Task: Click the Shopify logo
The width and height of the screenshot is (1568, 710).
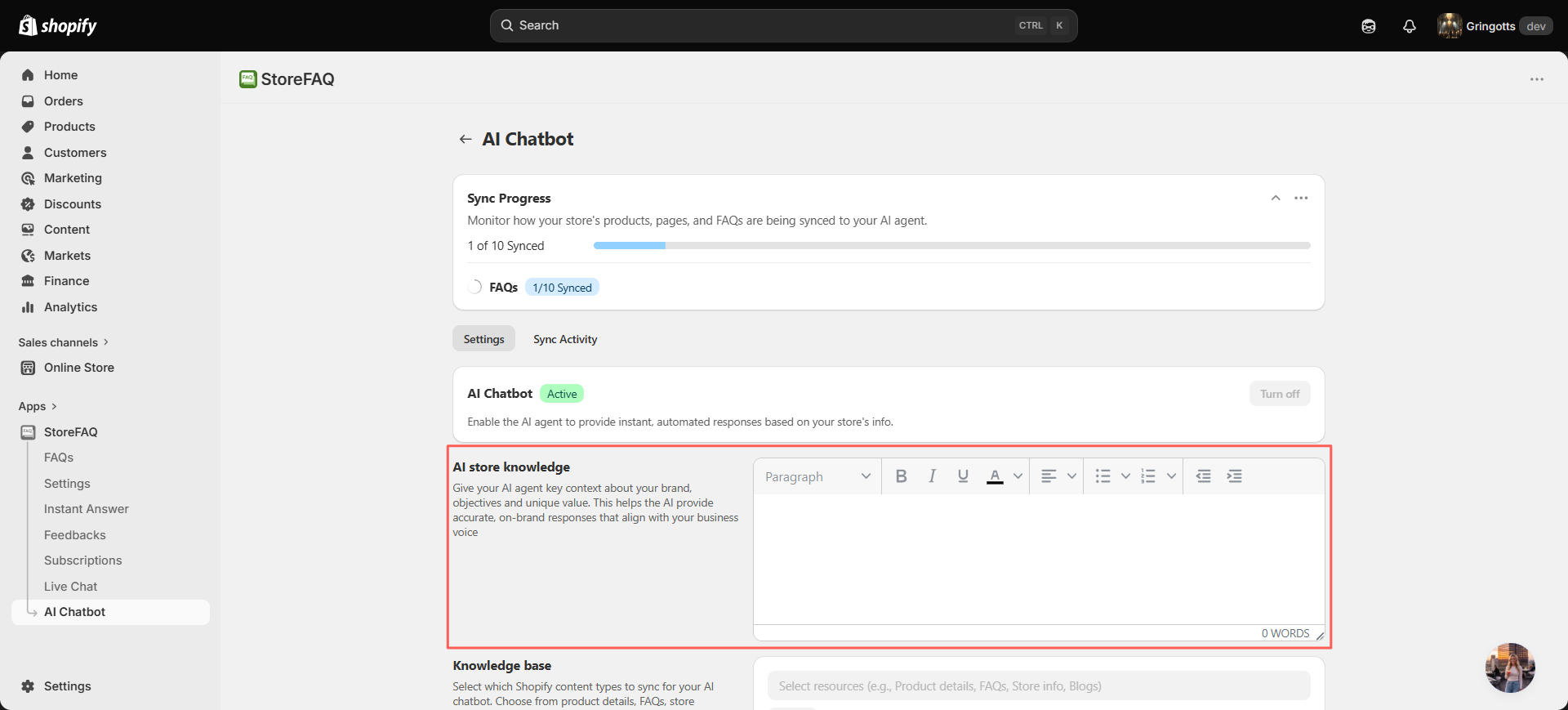Action: pos(57,25)
